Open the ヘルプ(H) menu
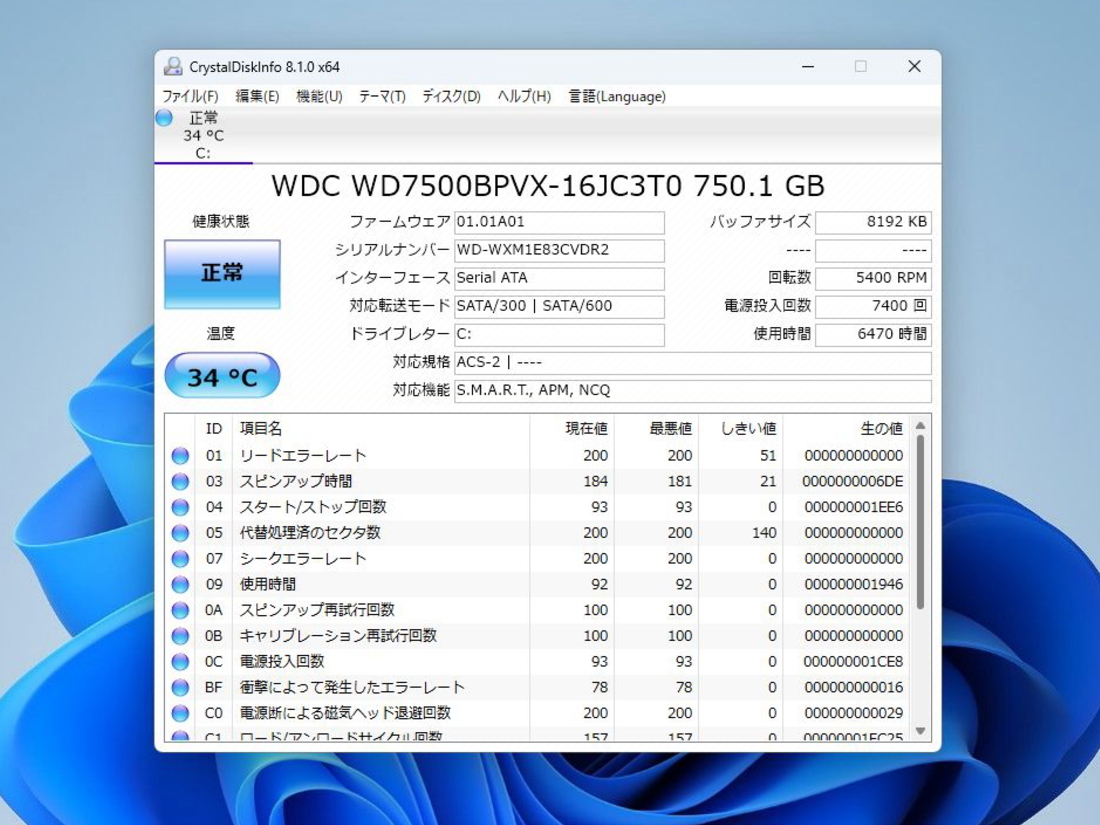Viewport: 1100px width, 825px height. coord(524,96)
